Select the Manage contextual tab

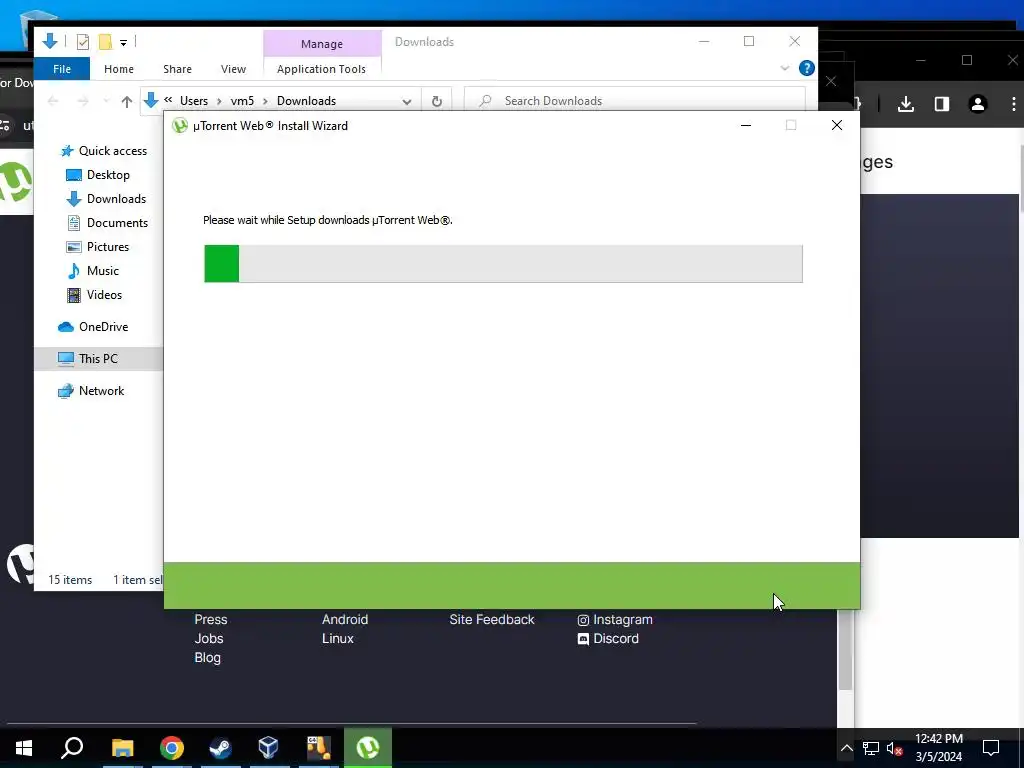point(322,44)
